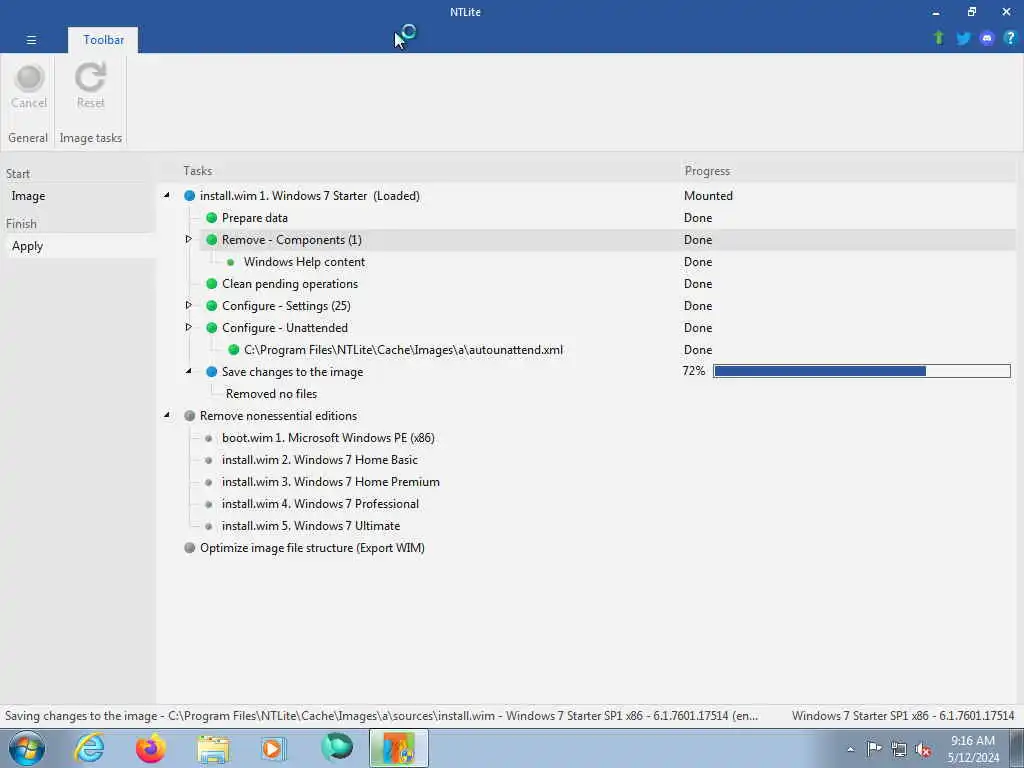This screenshot has width=1024, height=768.
Task: Click blue dot of Save changes row
Action: tap(212, 372)
